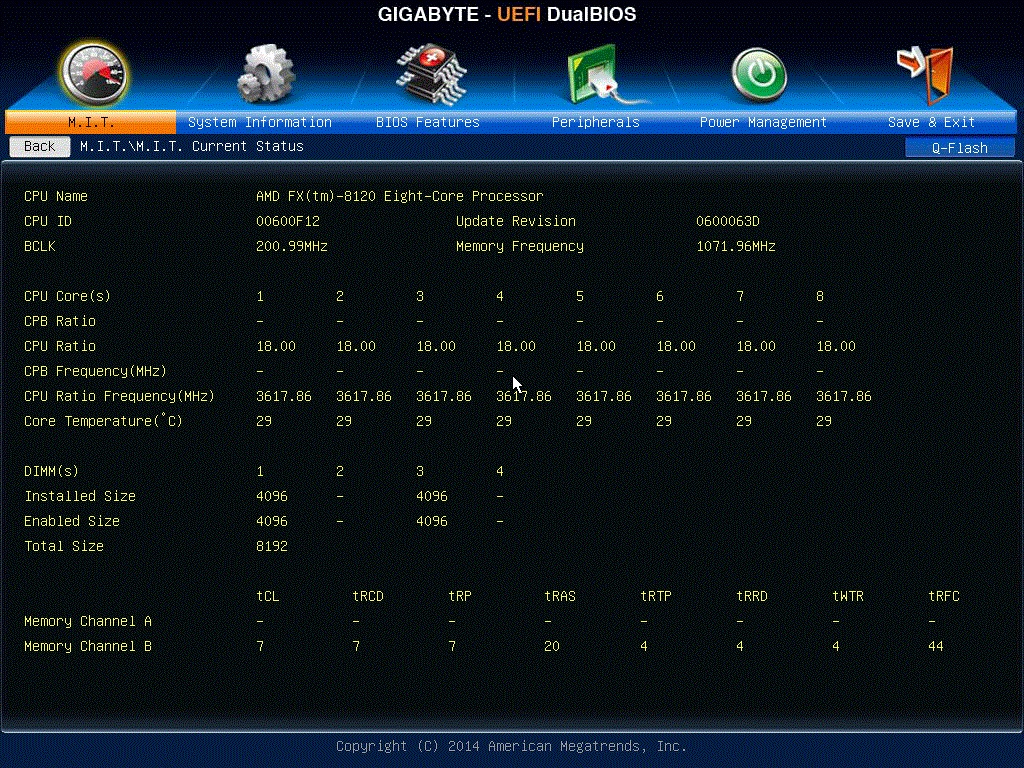Click the Power Management green power icon

click(x=759, y=74)
